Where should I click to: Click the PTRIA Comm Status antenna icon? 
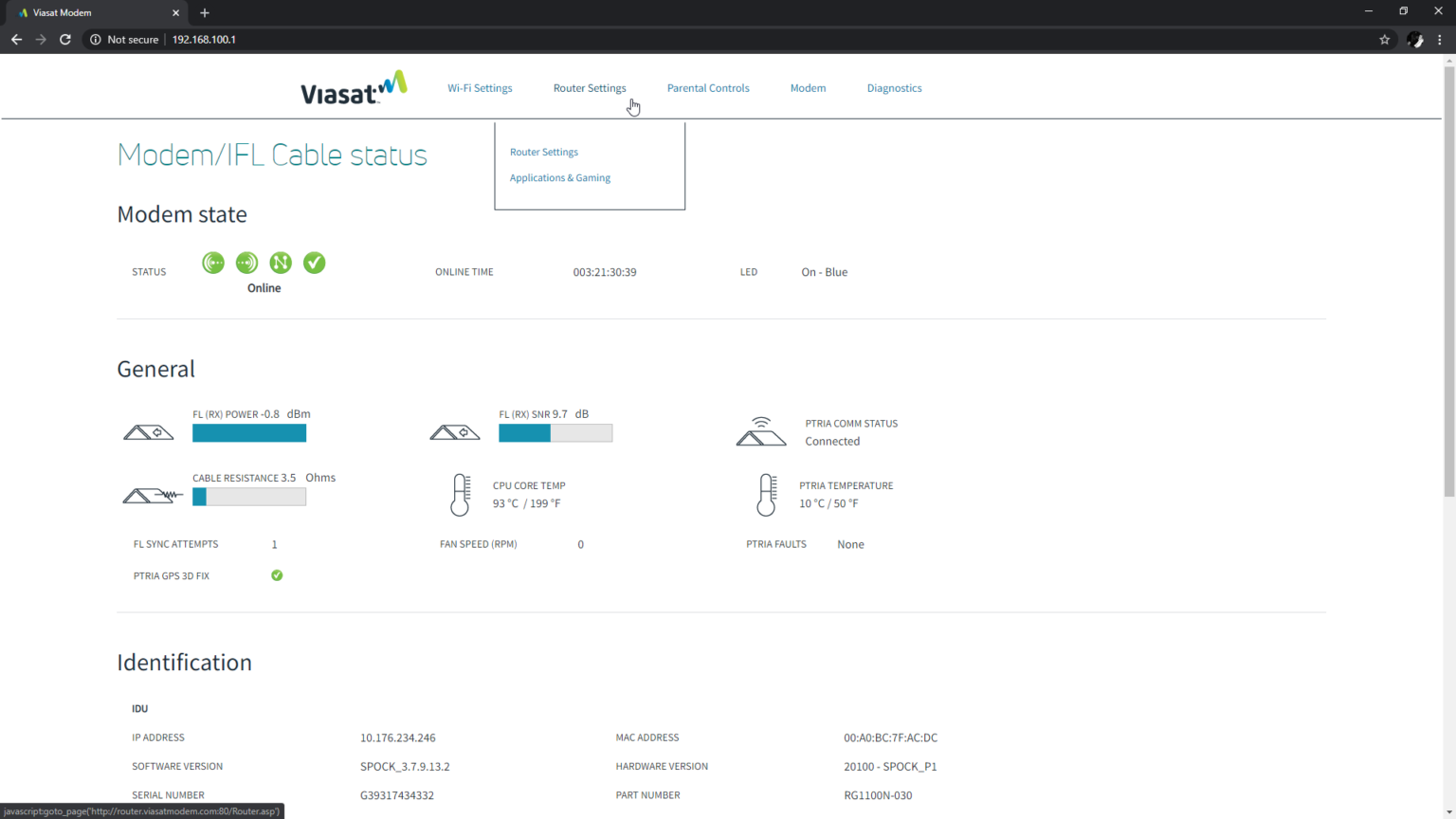tap(761, 431)
